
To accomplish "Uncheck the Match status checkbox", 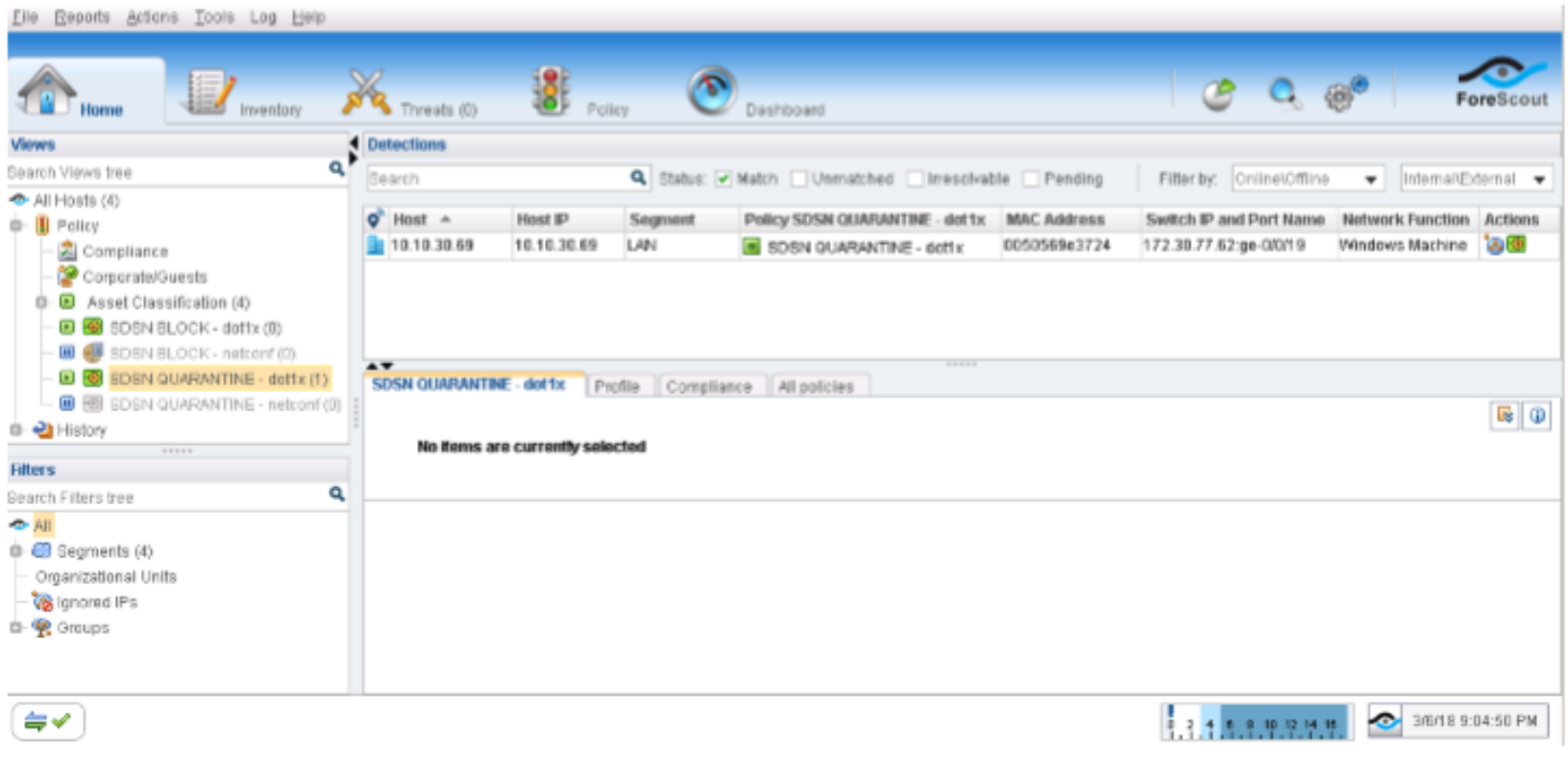I will (x=723, y=179).
